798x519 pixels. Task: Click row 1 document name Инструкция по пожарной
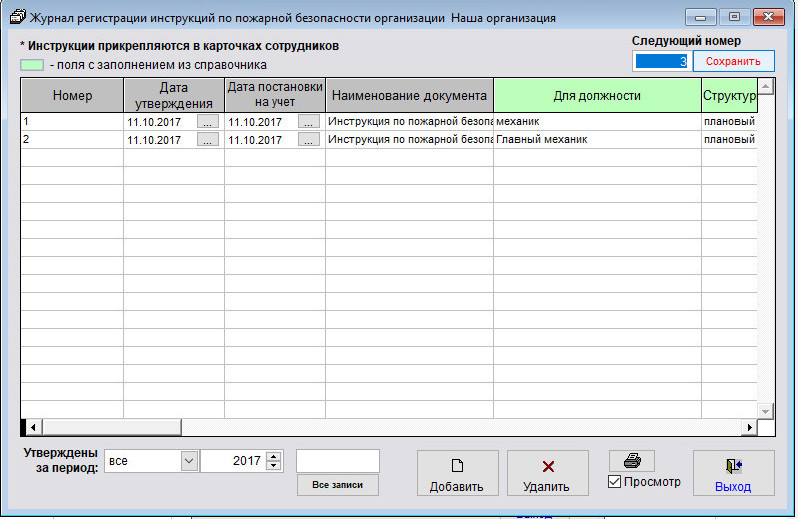[410, 122]
